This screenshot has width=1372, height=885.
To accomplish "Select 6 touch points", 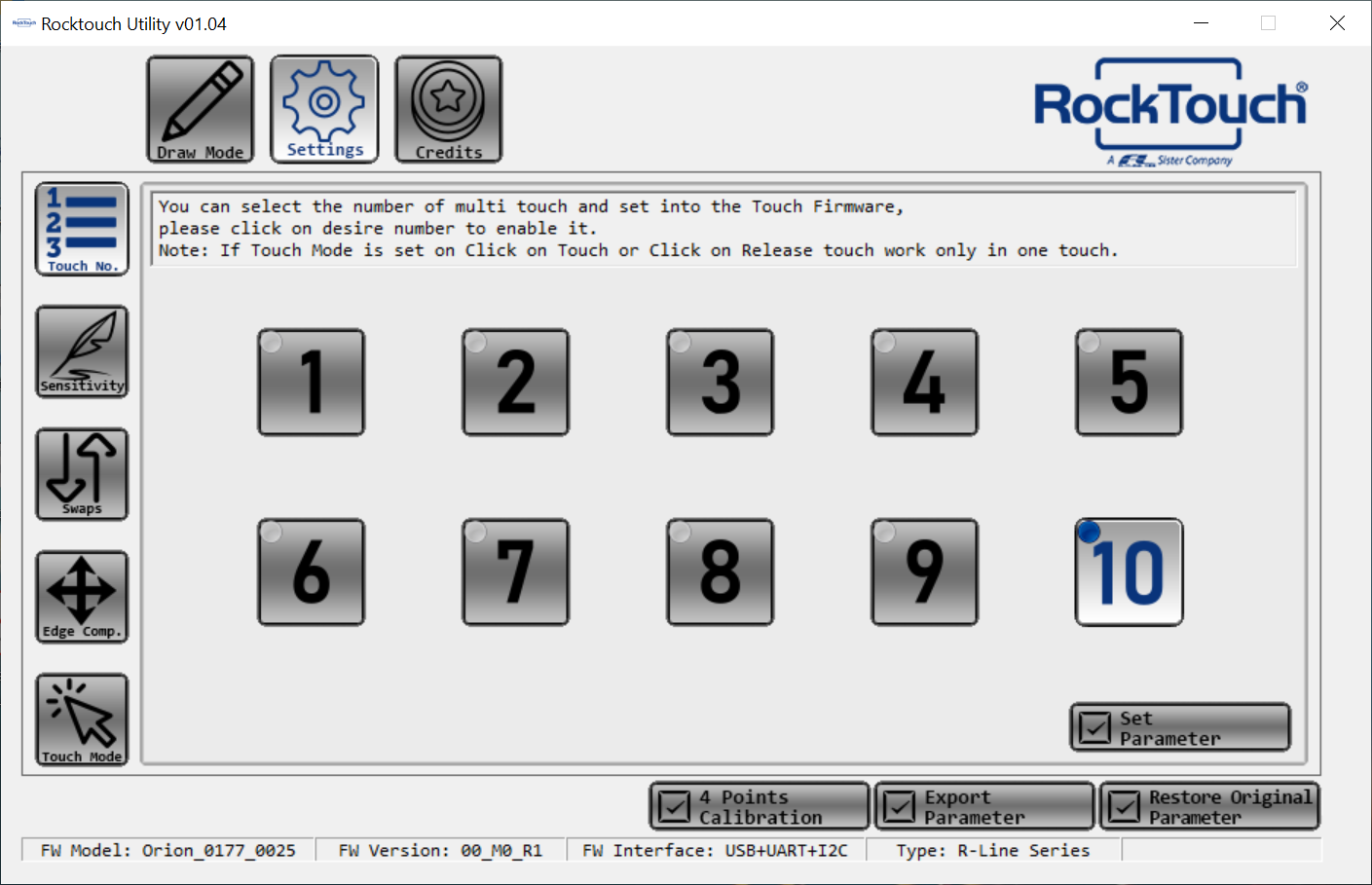I will point(312,572).
